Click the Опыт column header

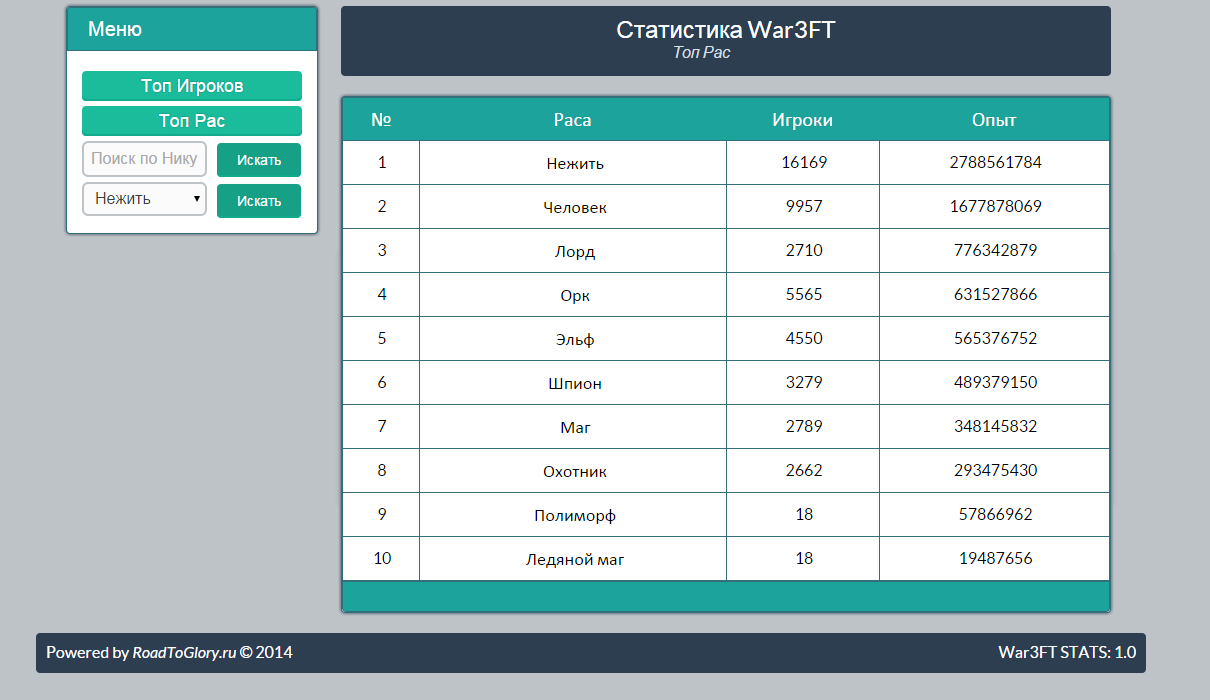(994, 120)
